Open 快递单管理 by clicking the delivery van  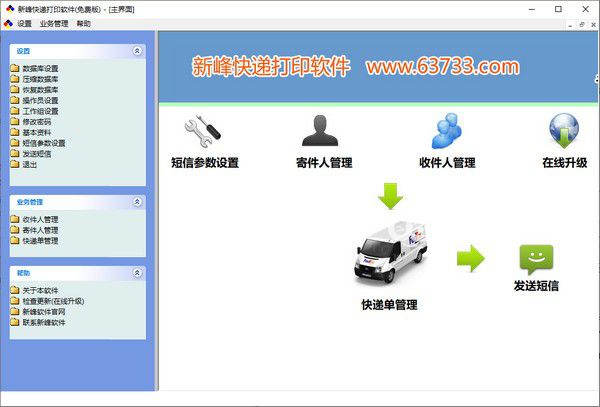click(x=390, y=252)
